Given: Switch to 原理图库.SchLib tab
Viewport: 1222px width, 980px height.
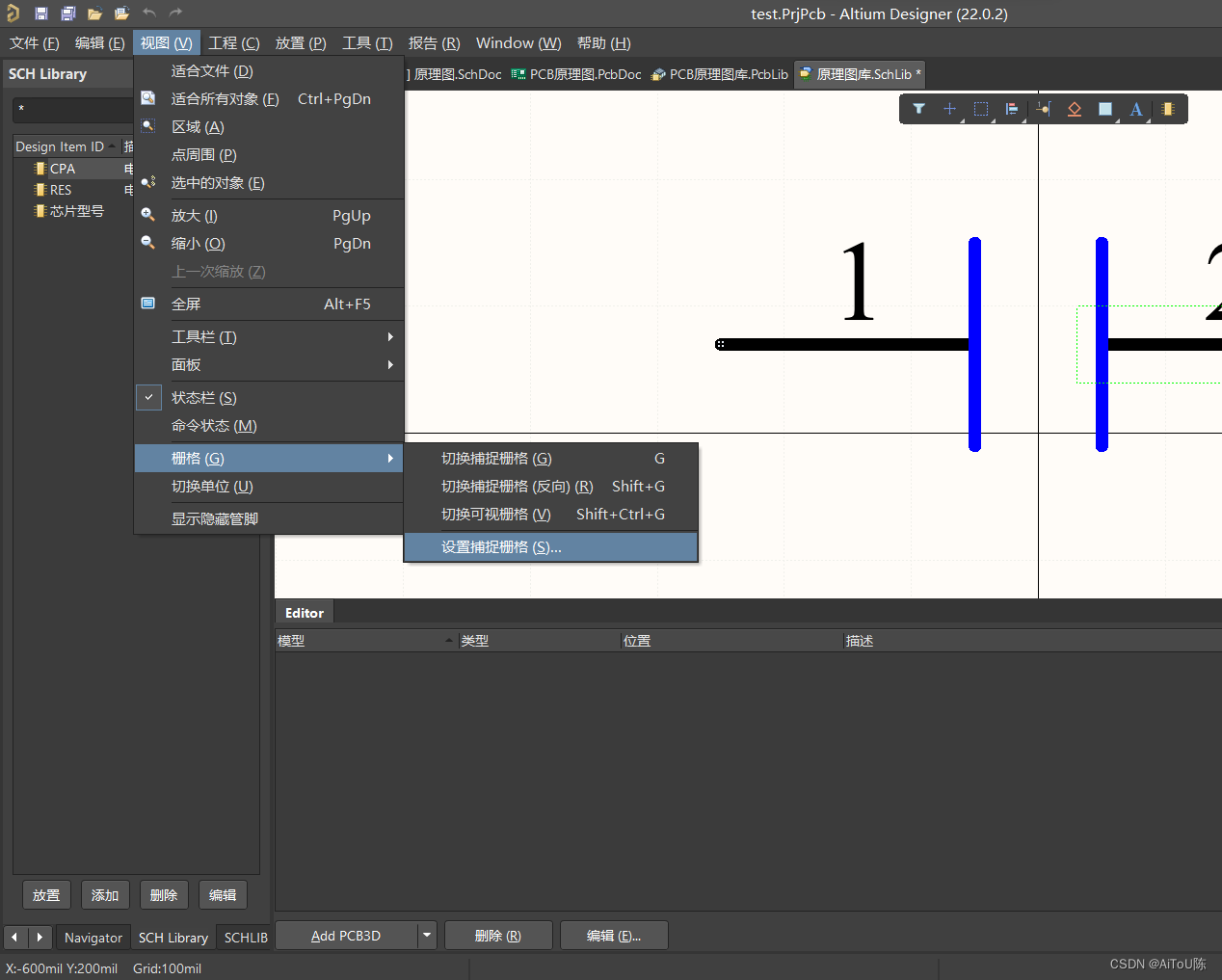Looking at the screenshot, I should click(x=861, y=74).
